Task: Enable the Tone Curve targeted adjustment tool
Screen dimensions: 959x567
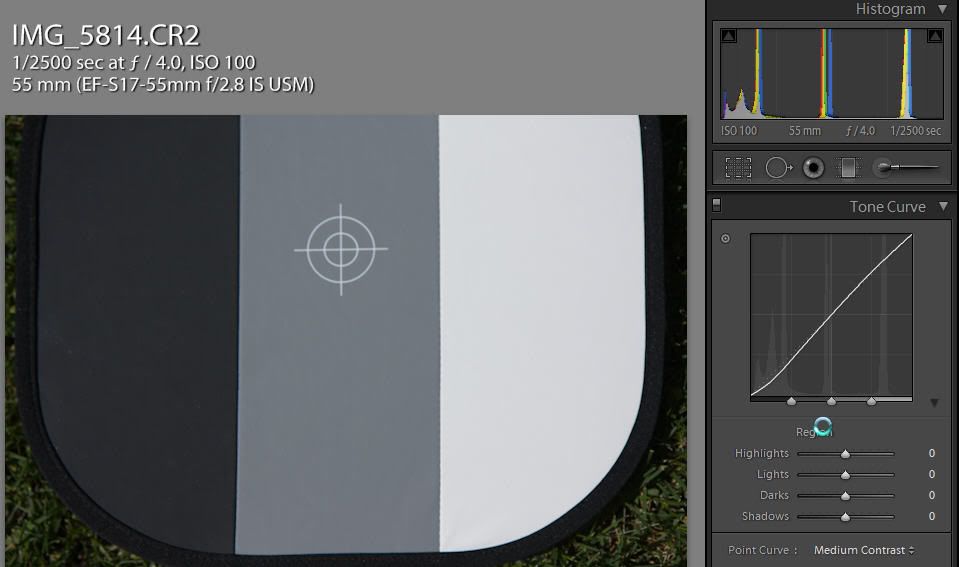Action: pyautogui.click(x=725, y=239)
